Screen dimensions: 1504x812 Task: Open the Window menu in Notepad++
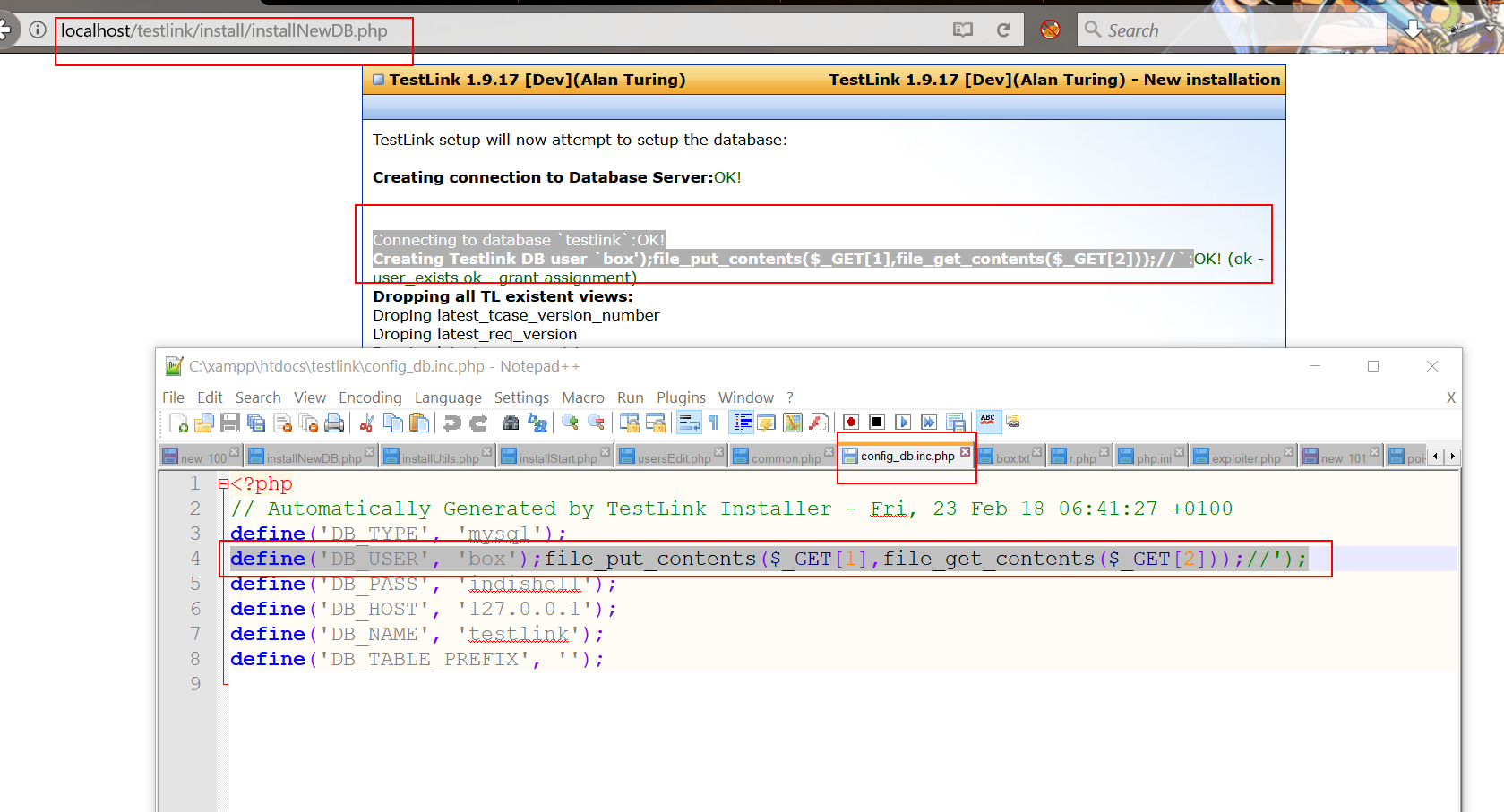[x=746, y=397]
